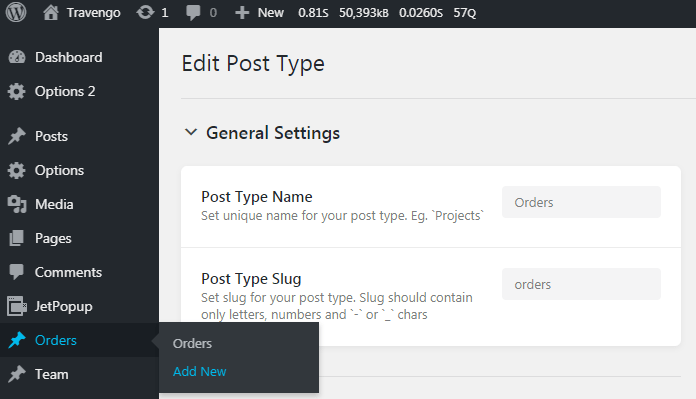Click the General Settings heading
696x399 pixels.
pos(273,133)
